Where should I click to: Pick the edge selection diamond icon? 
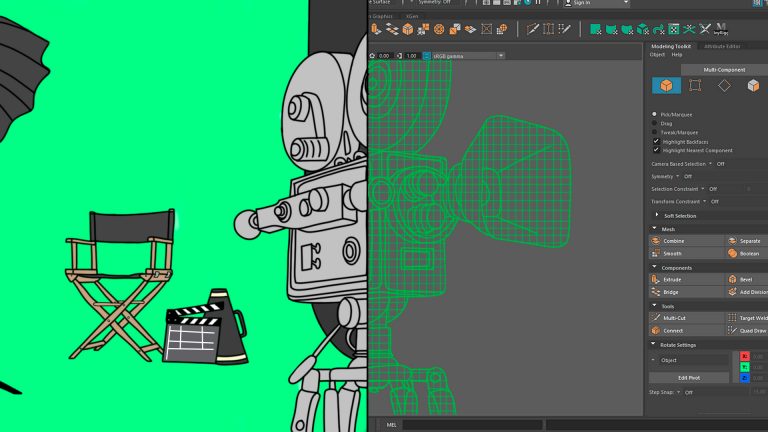coord(724,86)
